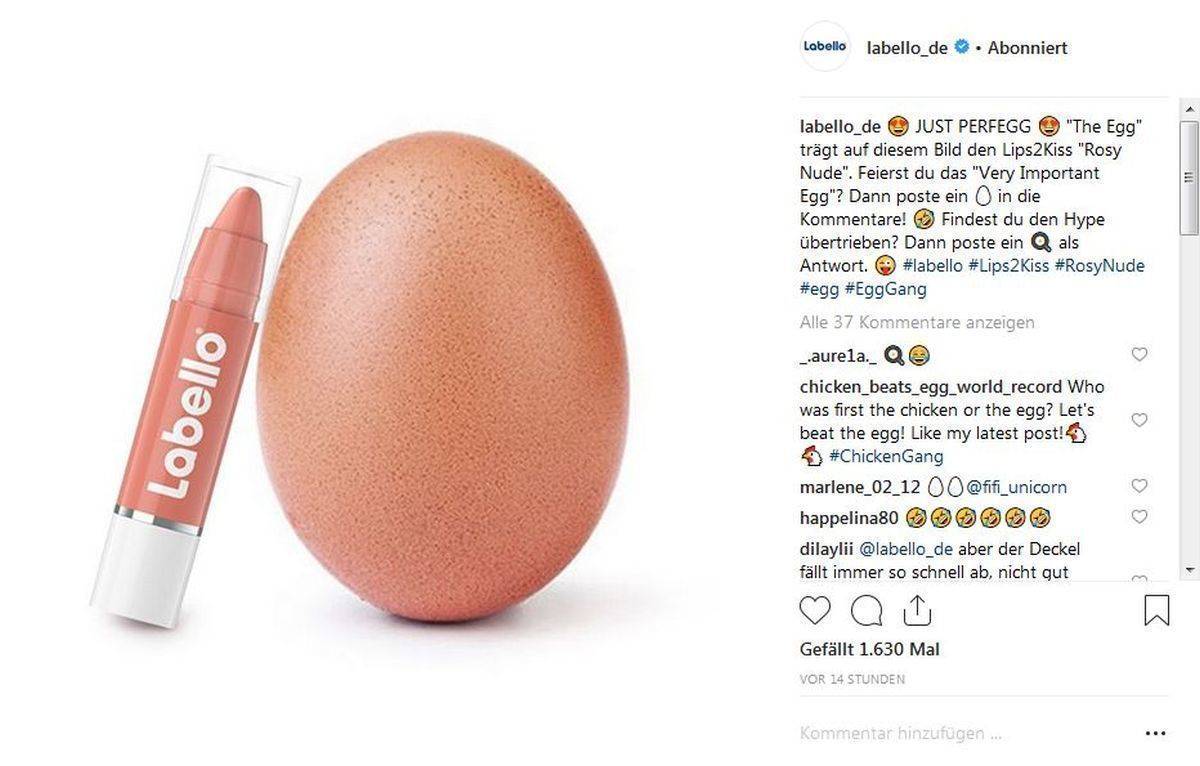Click the share arrow icon

coord(916,610)
